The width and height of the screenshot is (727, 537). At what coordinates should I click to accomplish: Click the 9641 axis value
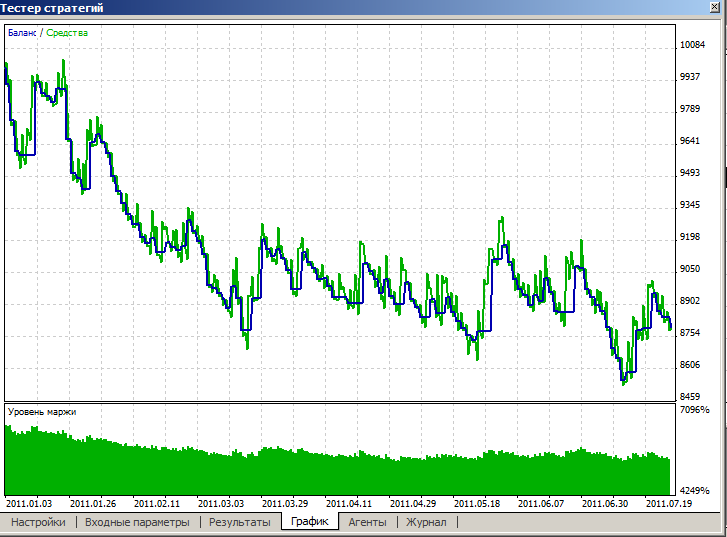[x=690, y=141]
